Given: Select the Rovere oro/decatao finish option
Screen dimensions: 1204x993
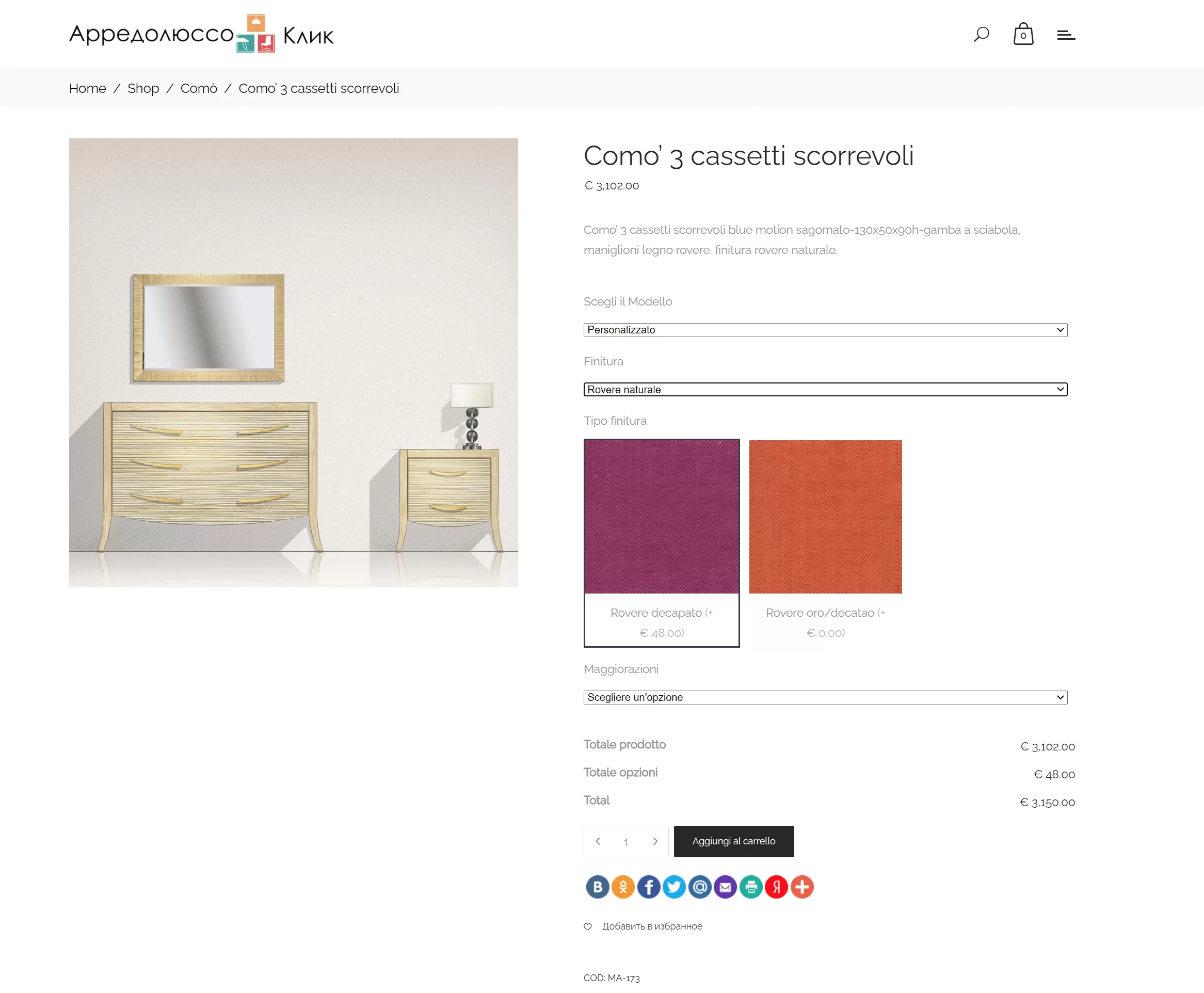Looking at the screenshot, I should (x=825, y=543).
